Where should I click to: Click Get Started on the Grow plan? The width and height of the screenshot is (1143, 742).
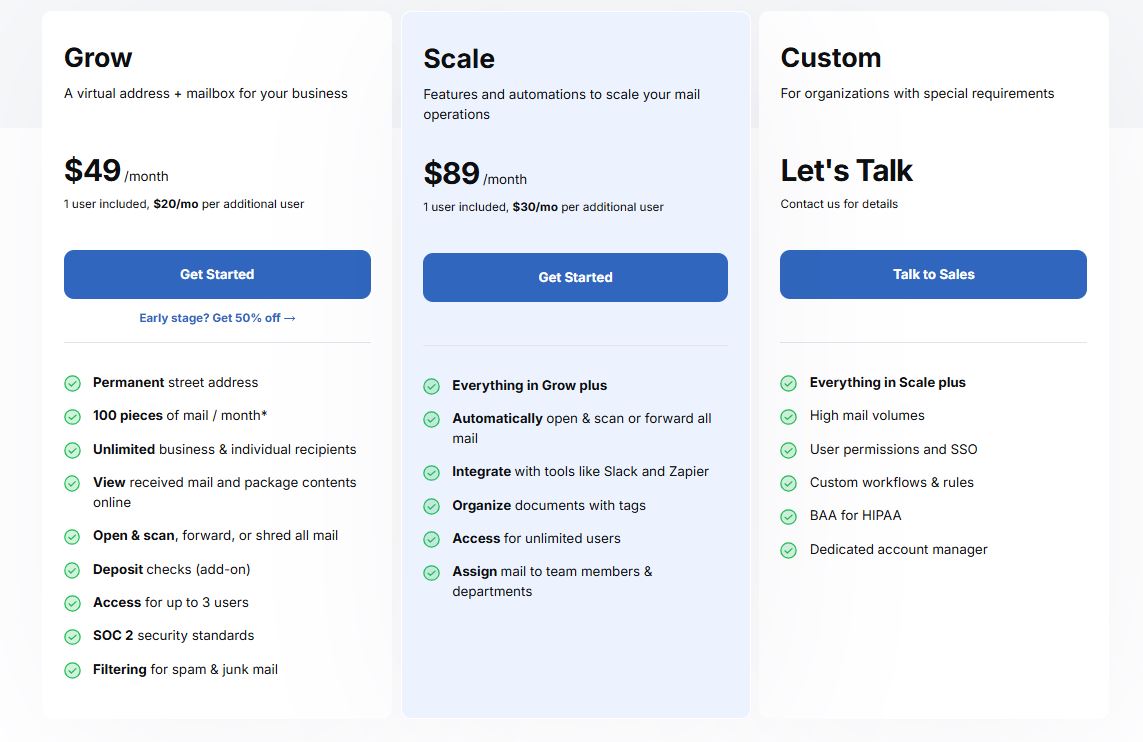(217, 274)
